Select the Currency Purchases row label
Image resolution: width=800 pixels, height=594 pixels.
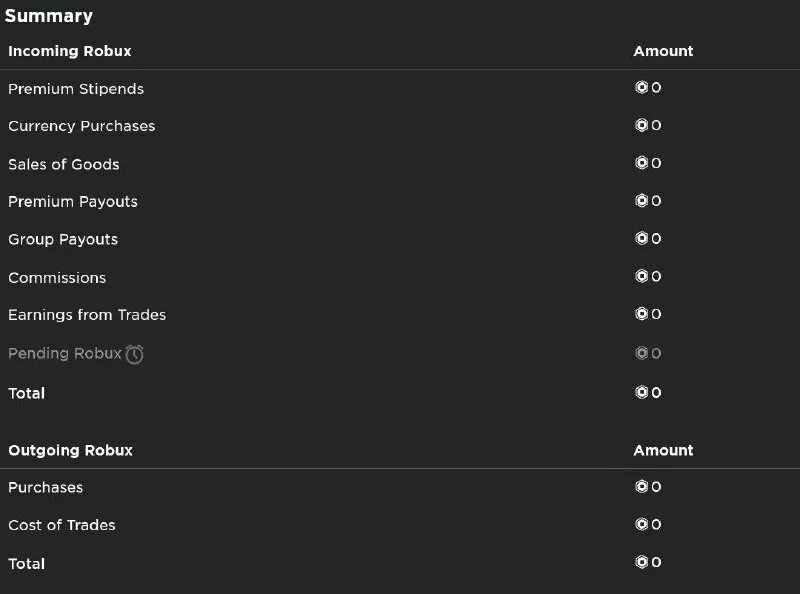[x=81, y=126]
